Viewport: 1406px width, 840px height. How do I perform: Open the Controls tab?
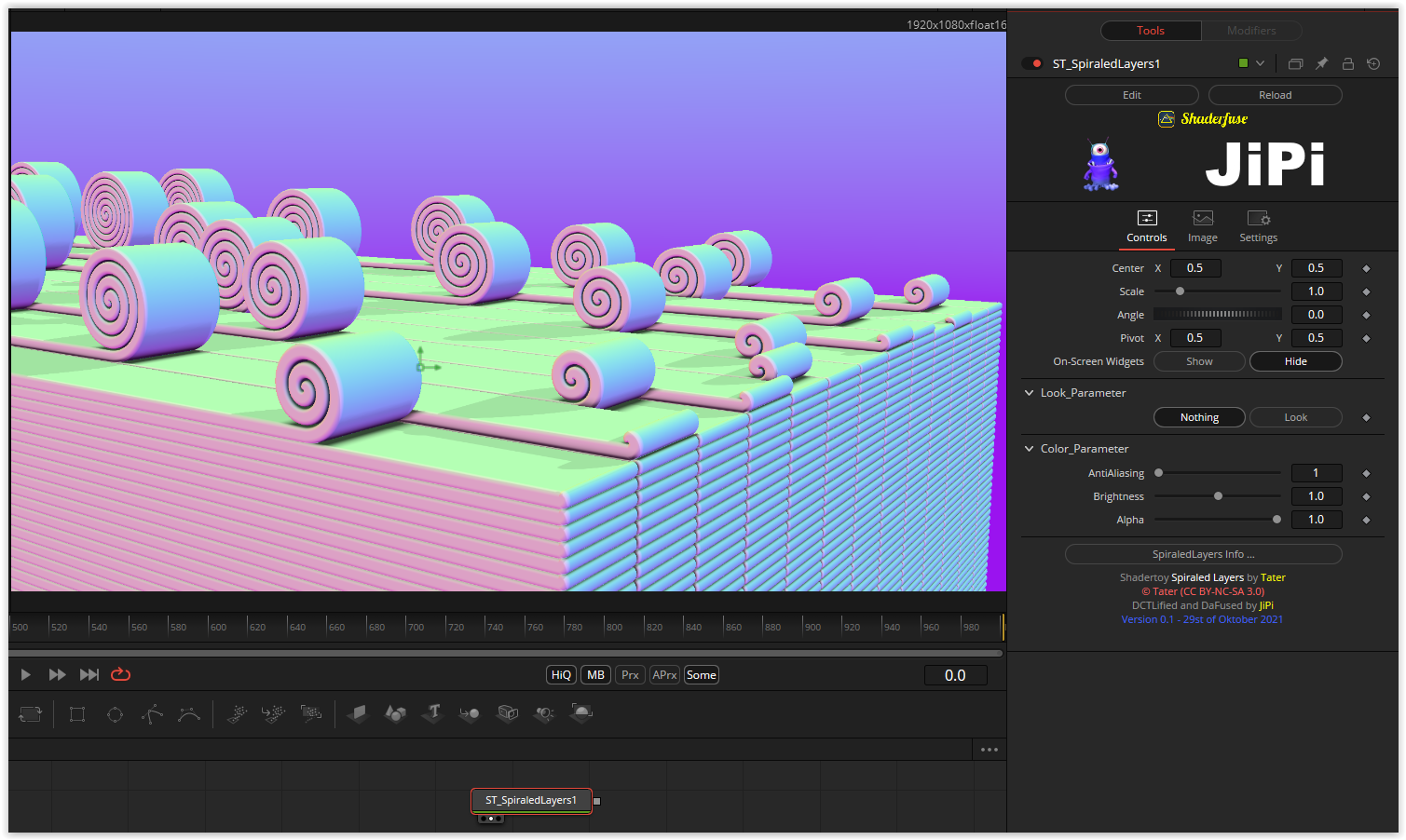coord(1147,226)
